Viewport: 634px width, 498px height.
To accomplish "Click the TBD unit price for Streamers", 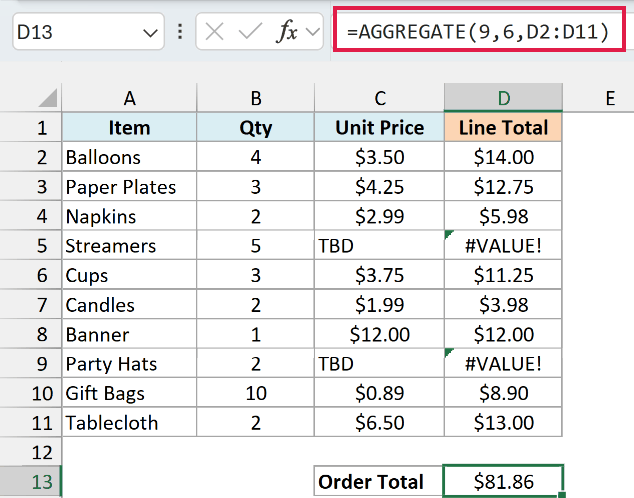I will [x=379, y=245].
